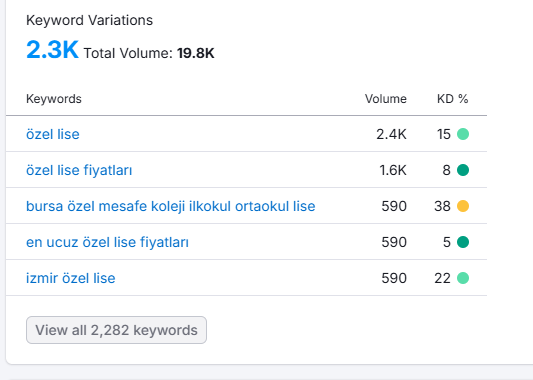The image size is (533, 380).
Task: Click the Volume column header
Action: coord(386,99)
